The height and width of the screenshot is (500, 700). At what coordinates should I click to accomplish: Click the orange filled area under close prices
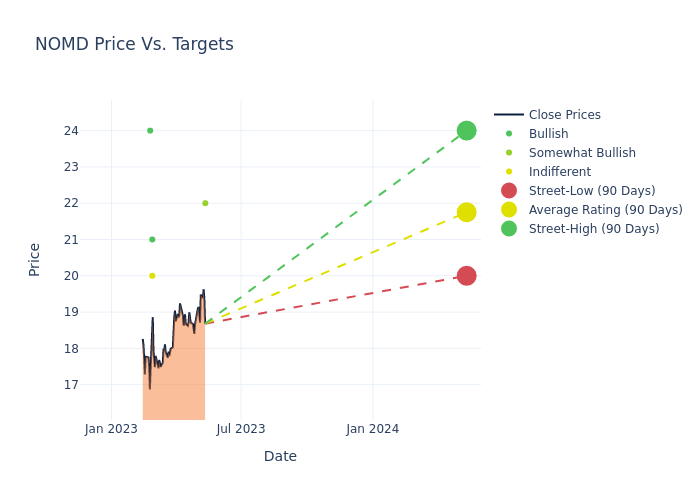coord(175,385)
